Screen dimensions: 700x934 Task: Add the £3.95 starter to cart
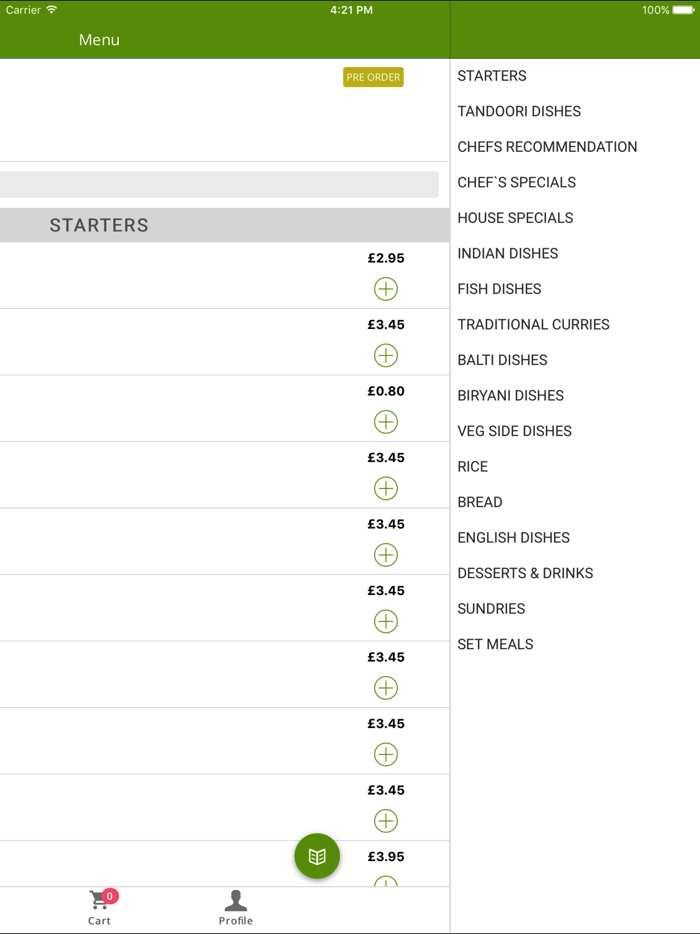tap(385, 881)
